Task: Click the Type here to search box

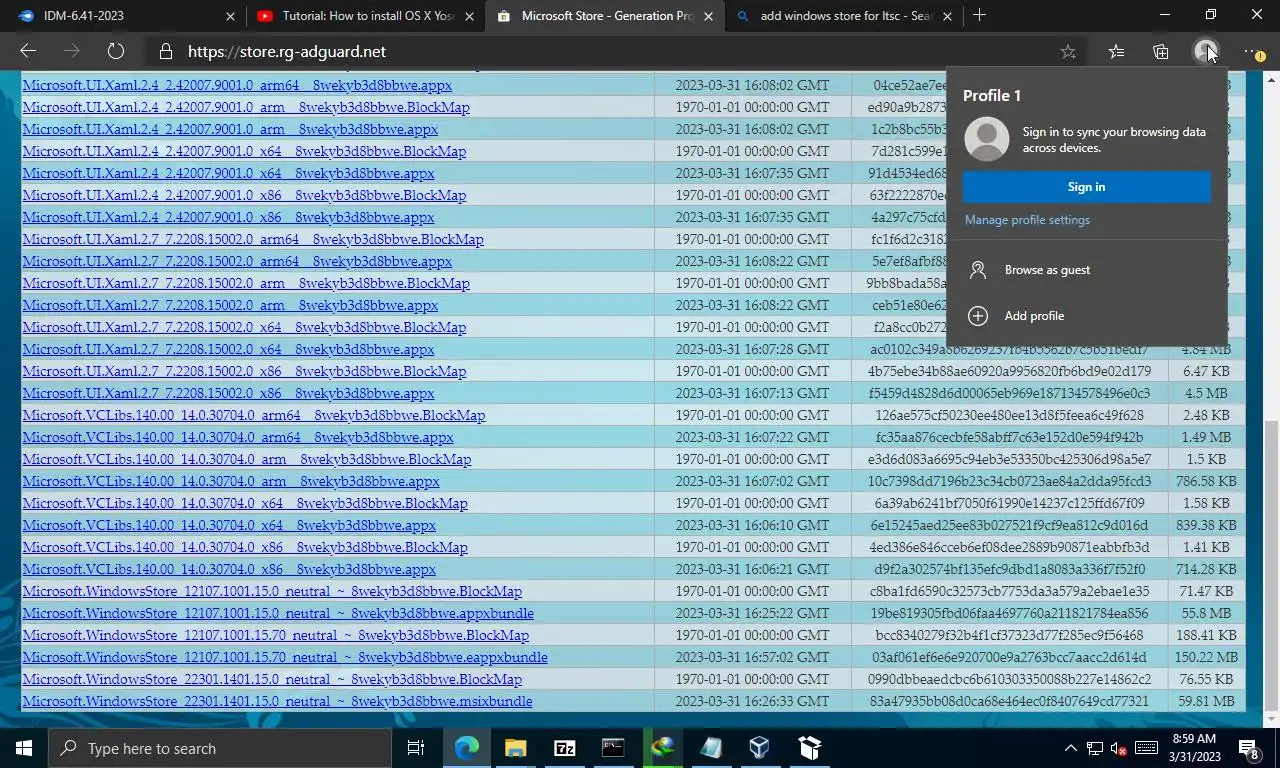Action: [220, 748]
